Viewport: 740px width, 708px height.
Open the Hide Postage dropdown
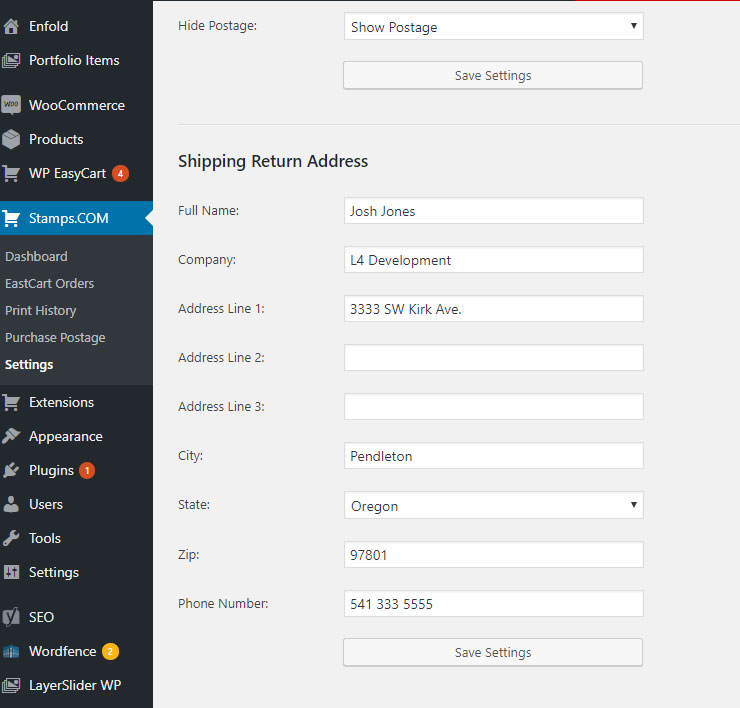pos(493,26)
